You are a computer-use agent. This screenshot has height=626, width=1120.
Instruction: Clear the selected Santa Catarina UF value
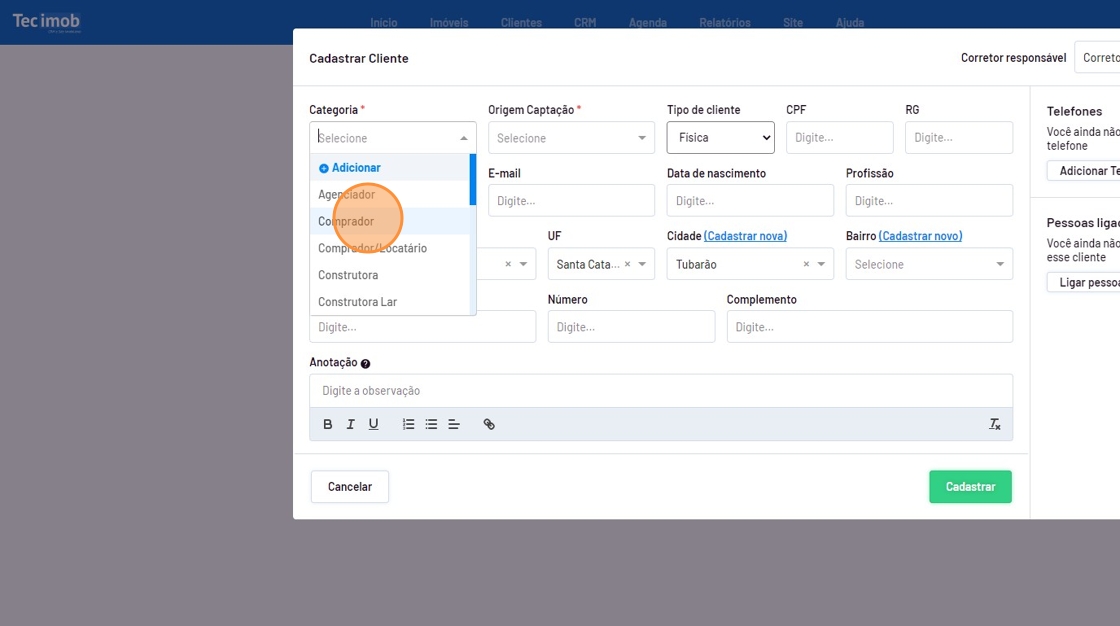pos(628,265)
